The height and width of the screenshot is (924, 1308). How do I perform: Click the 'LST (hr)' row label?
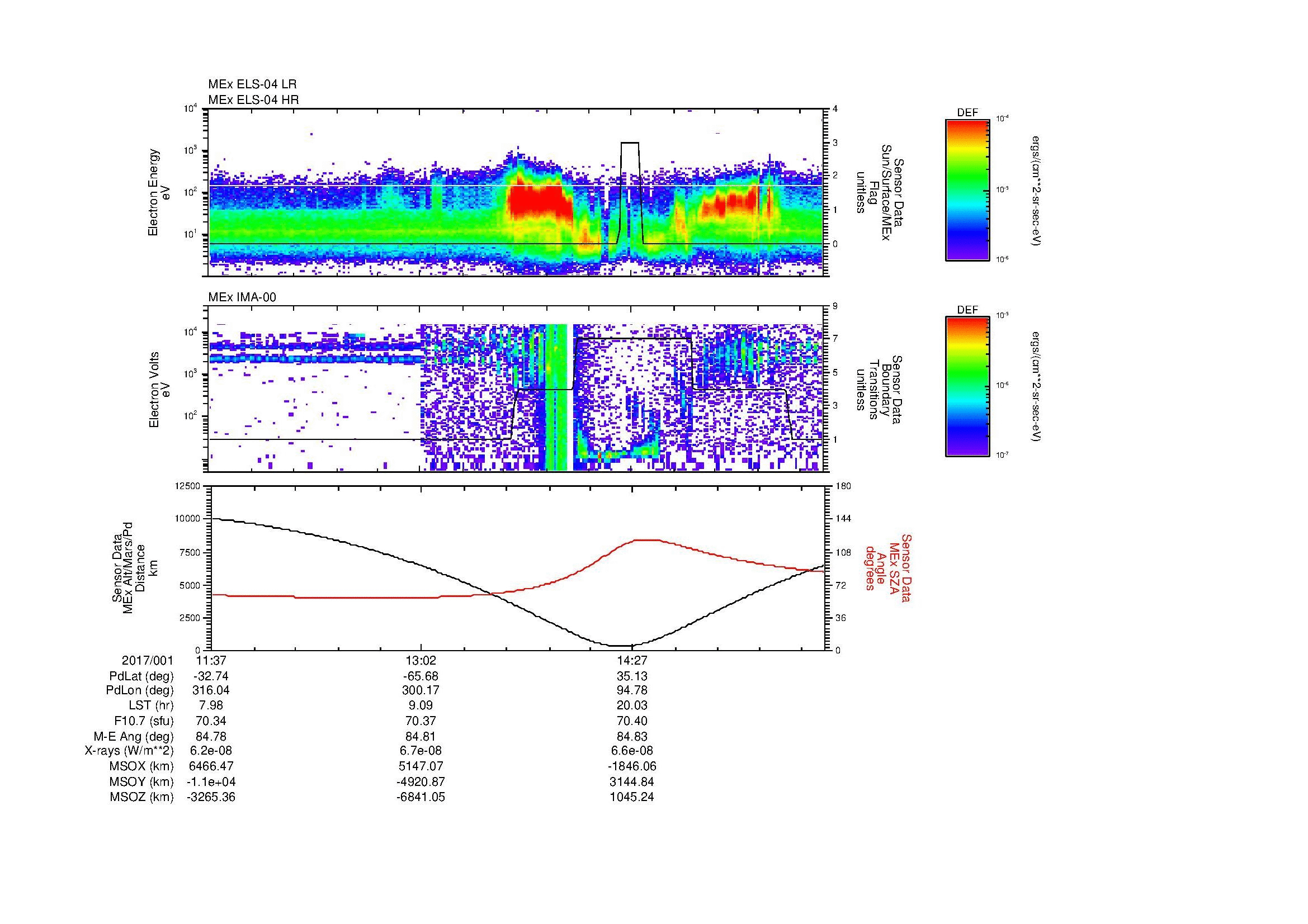[151, 706]
